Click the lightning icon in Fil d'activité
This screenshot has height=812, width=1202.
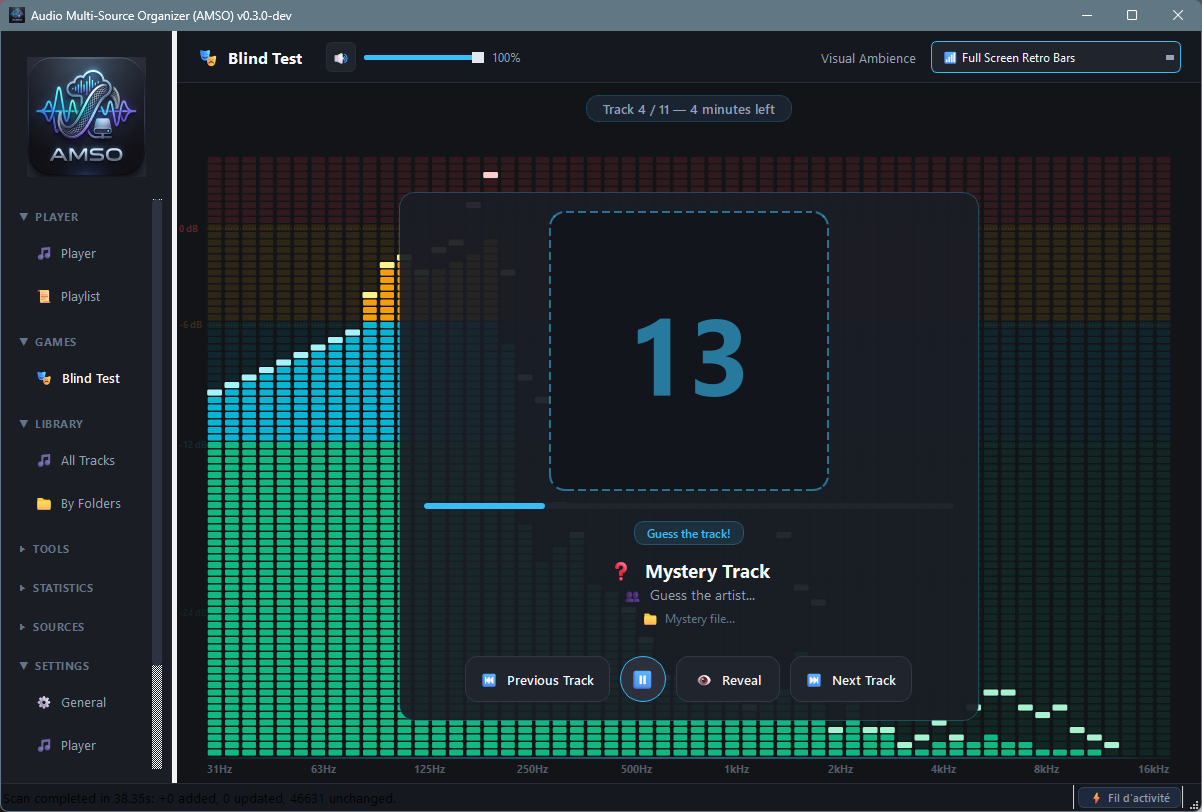click(1097, 798)
